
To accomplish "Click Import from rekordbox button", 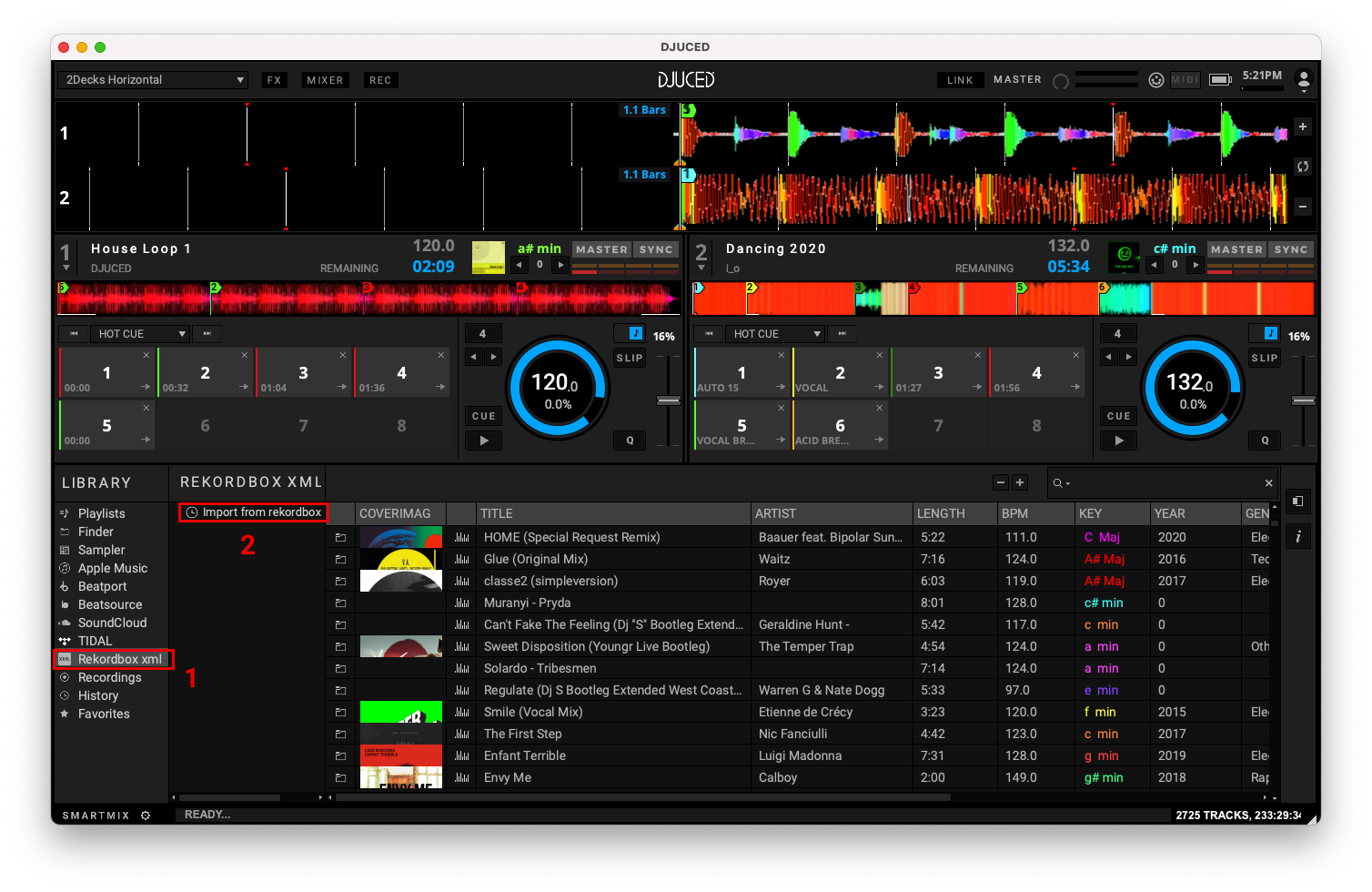I will (x=254, y=512).
